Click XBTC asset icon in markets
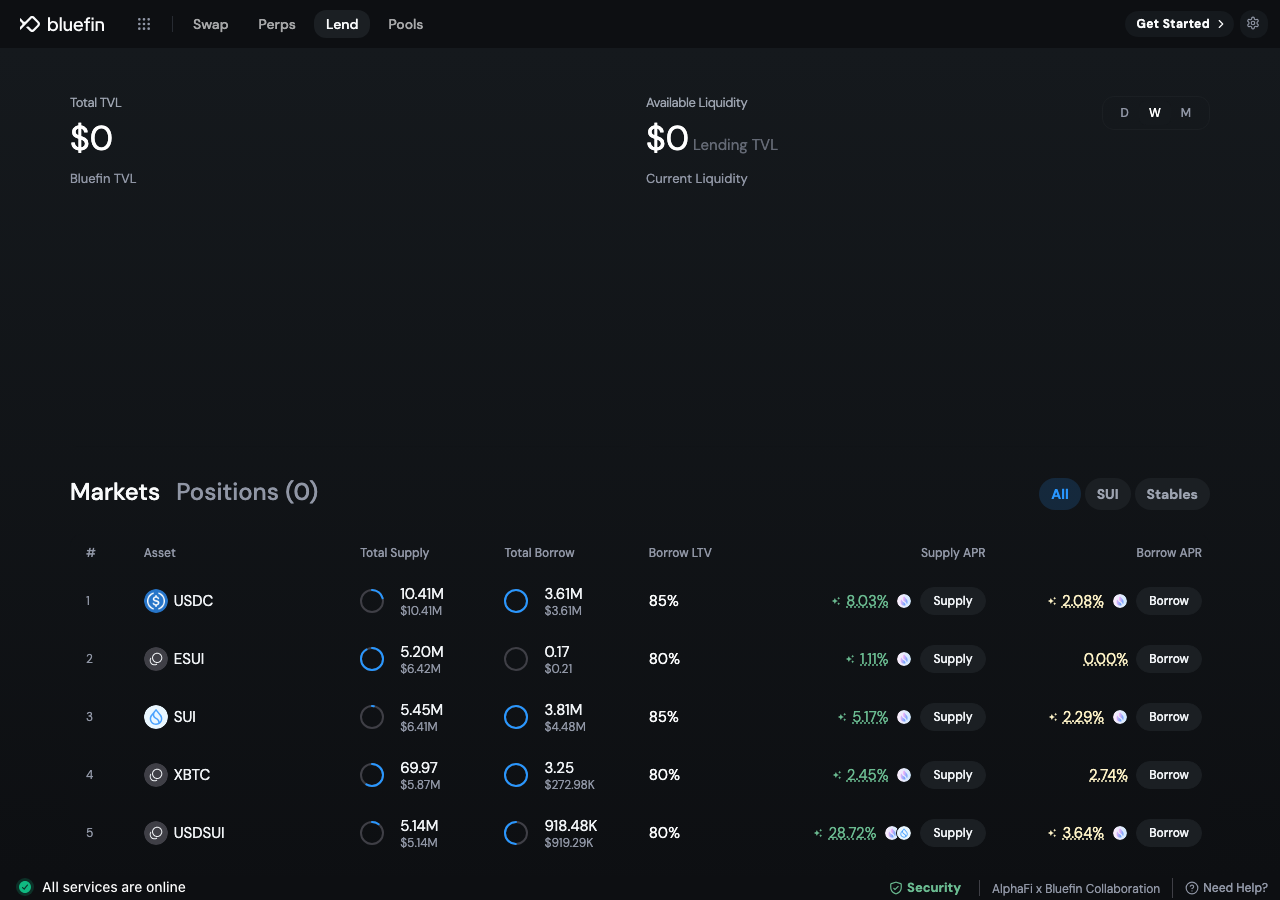Viewport: 1280px width, 900px height. click(x=156, y=775)
